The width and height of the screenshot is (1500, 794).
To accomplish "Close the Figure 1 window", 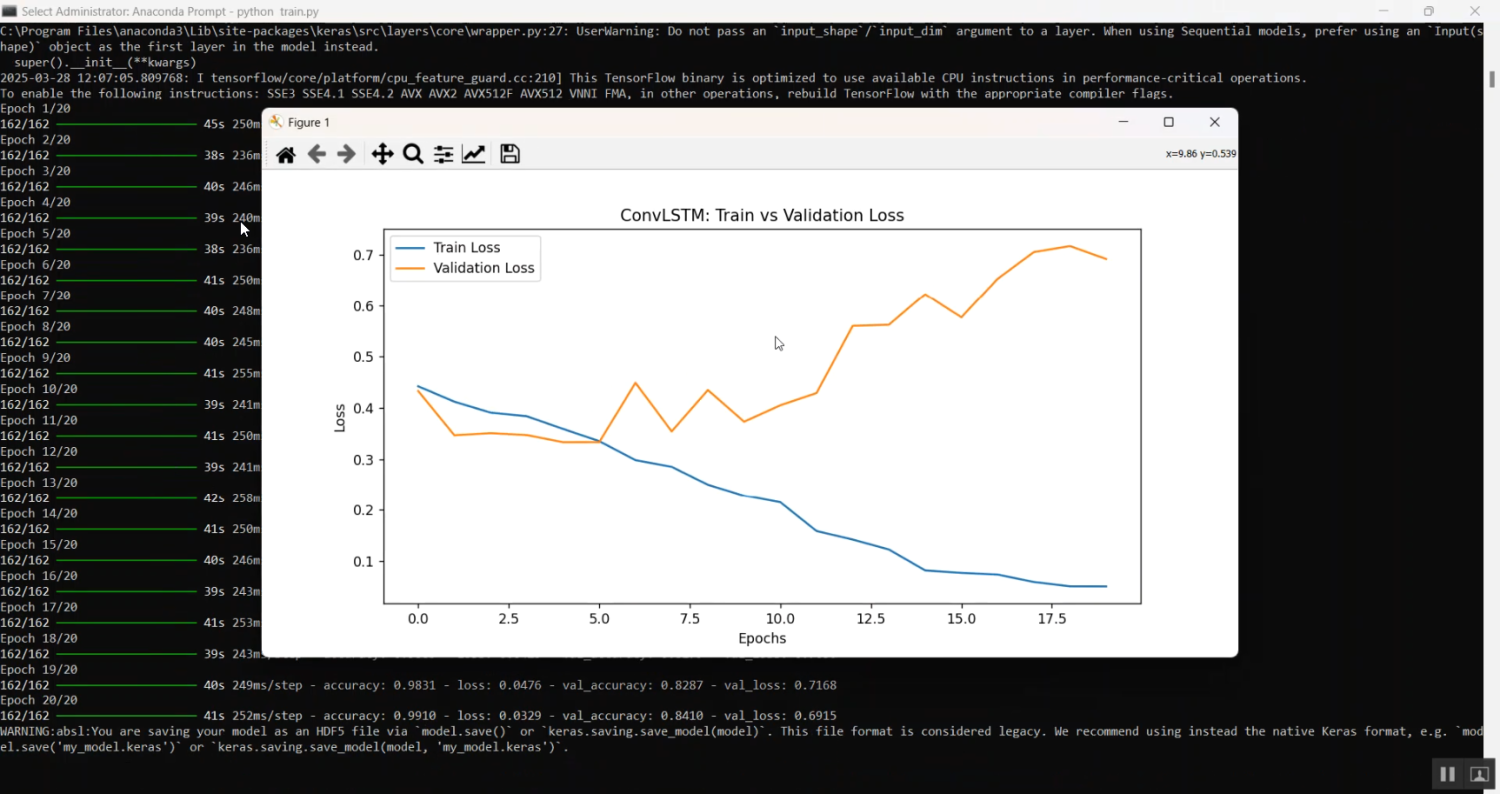I will click(1214, 122).
